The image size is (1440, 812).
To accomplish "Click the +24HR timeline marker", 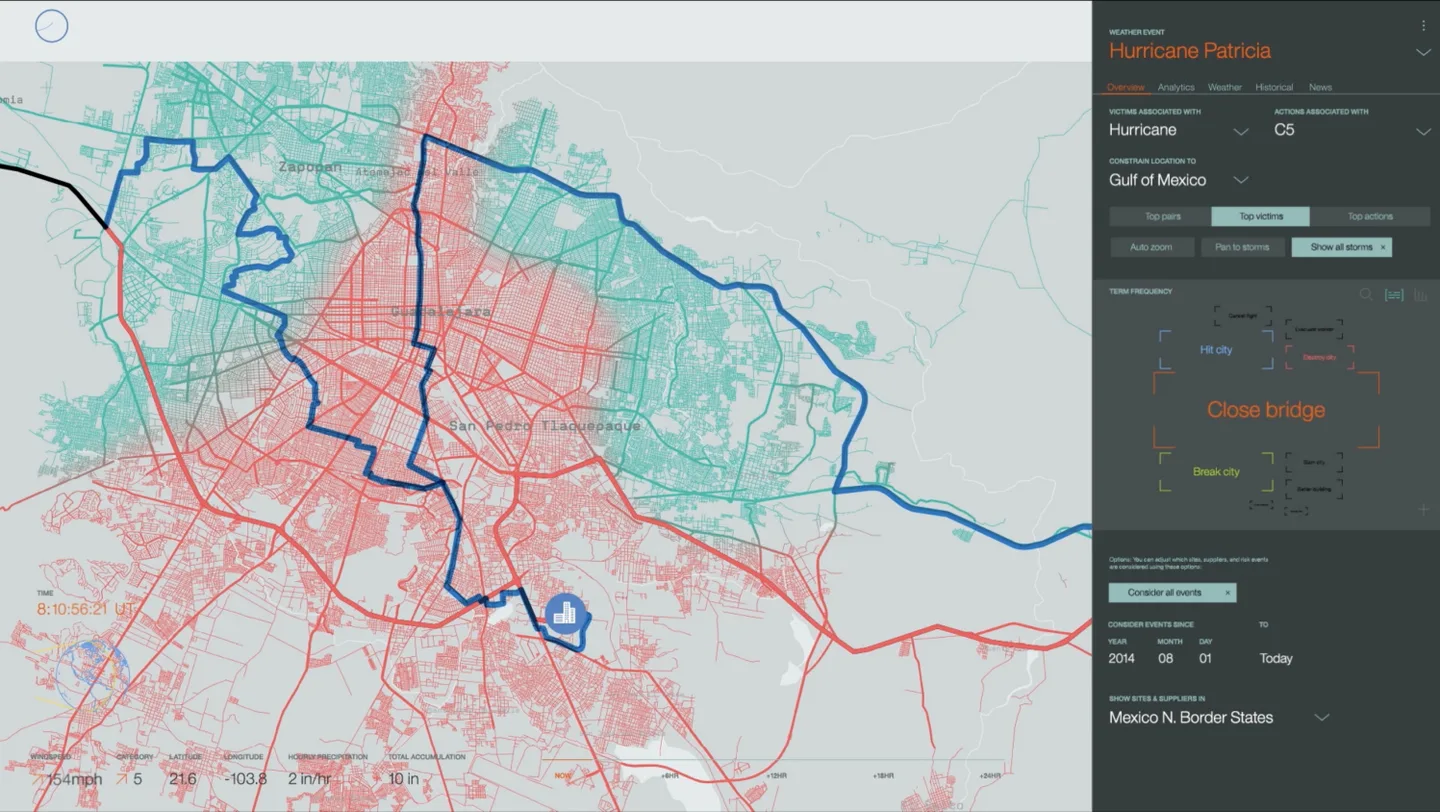I will (x=990, y=776).
